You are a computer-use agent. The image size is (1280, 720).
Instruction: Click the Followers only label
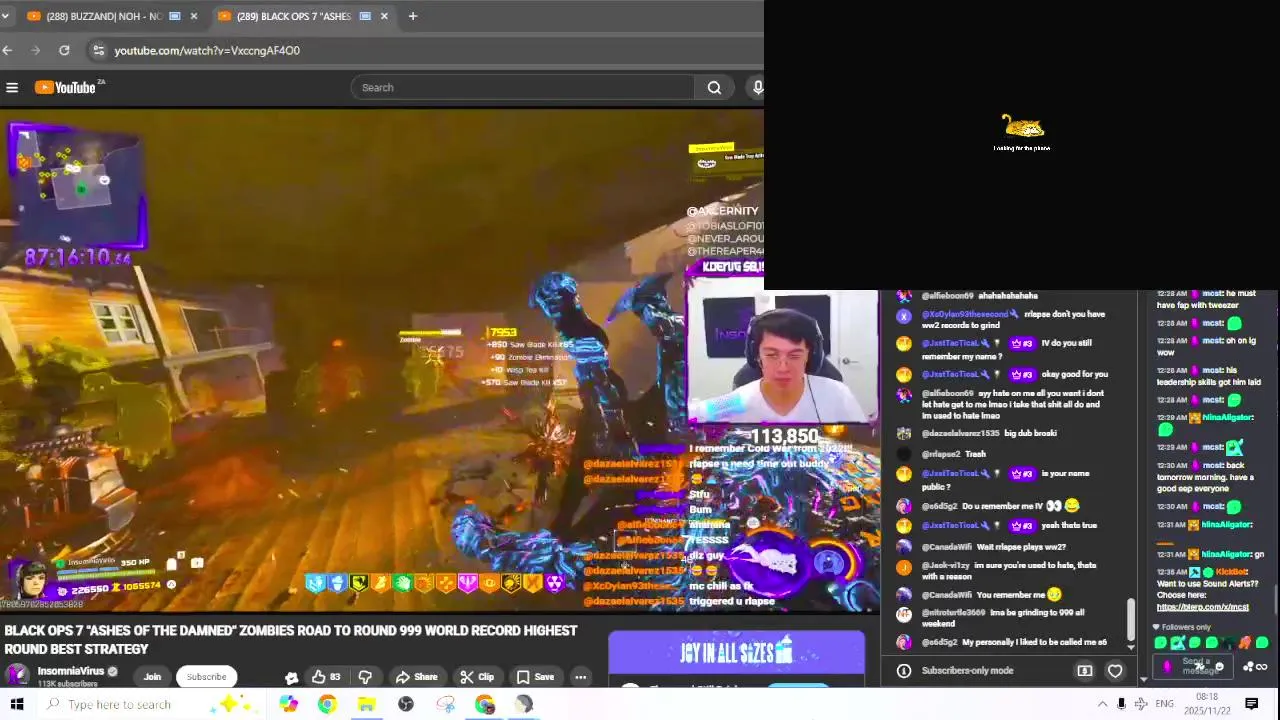[1186, 627]
